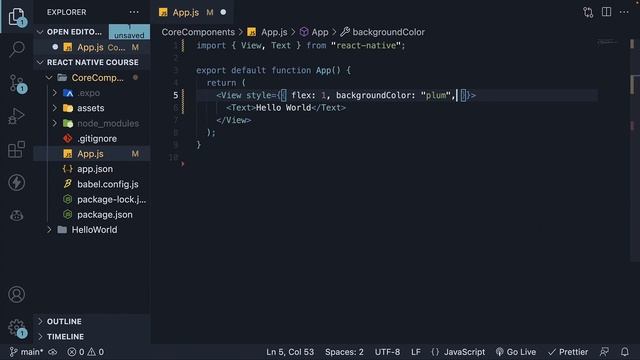Viewport: 640px width, 360px height.
Task: Open the Search view icon
Action: [17, 49]
